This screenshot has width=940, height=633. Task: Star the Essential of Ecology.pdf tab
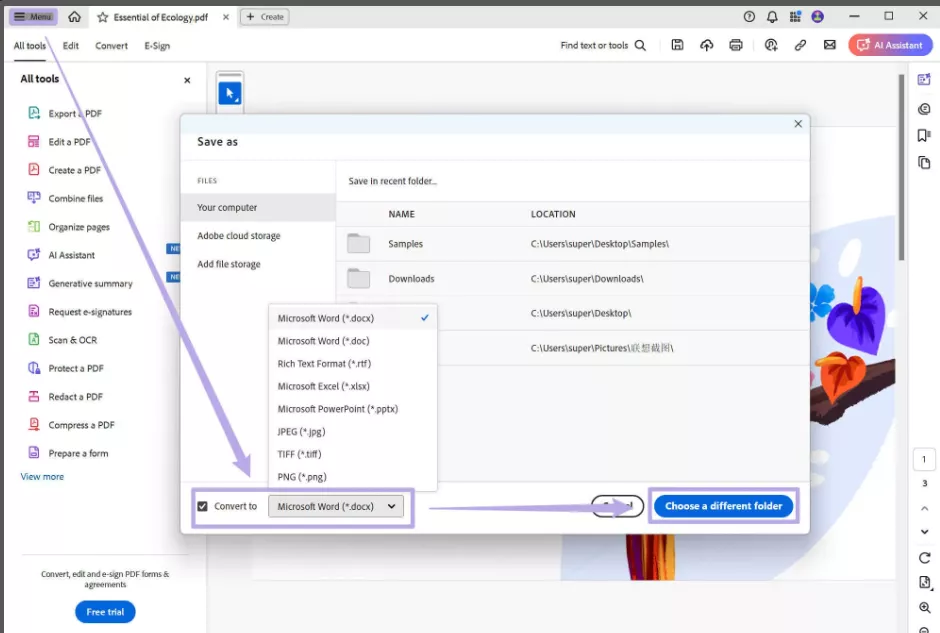[103, 17]
